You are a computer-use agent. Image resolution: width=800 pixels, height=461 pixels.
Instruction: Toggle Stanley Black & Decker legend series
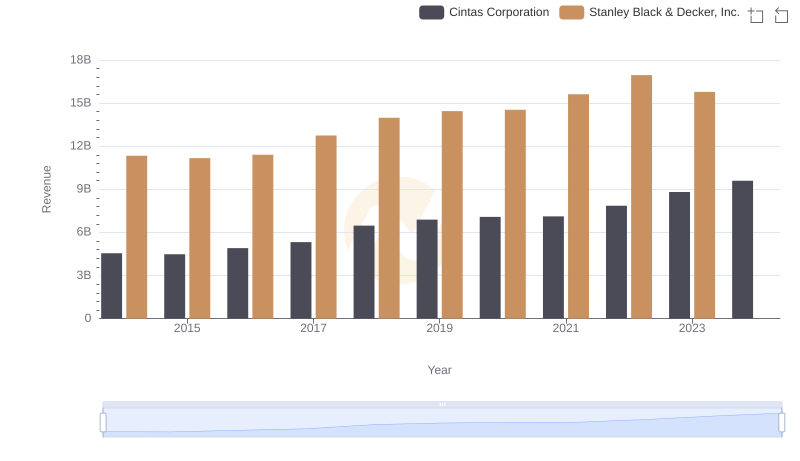tap(649, 12)
